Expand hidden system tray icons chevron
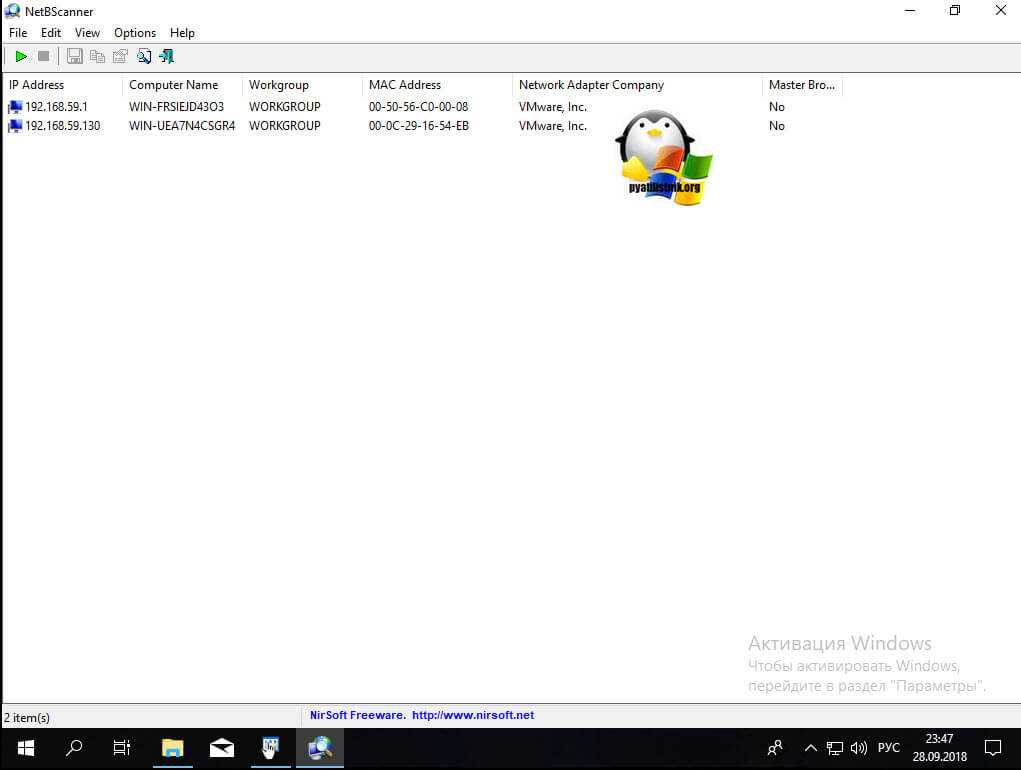Image resolution: width=1021 pixels, height=770 pixels. pyautogui.click(x=810, y=747)
